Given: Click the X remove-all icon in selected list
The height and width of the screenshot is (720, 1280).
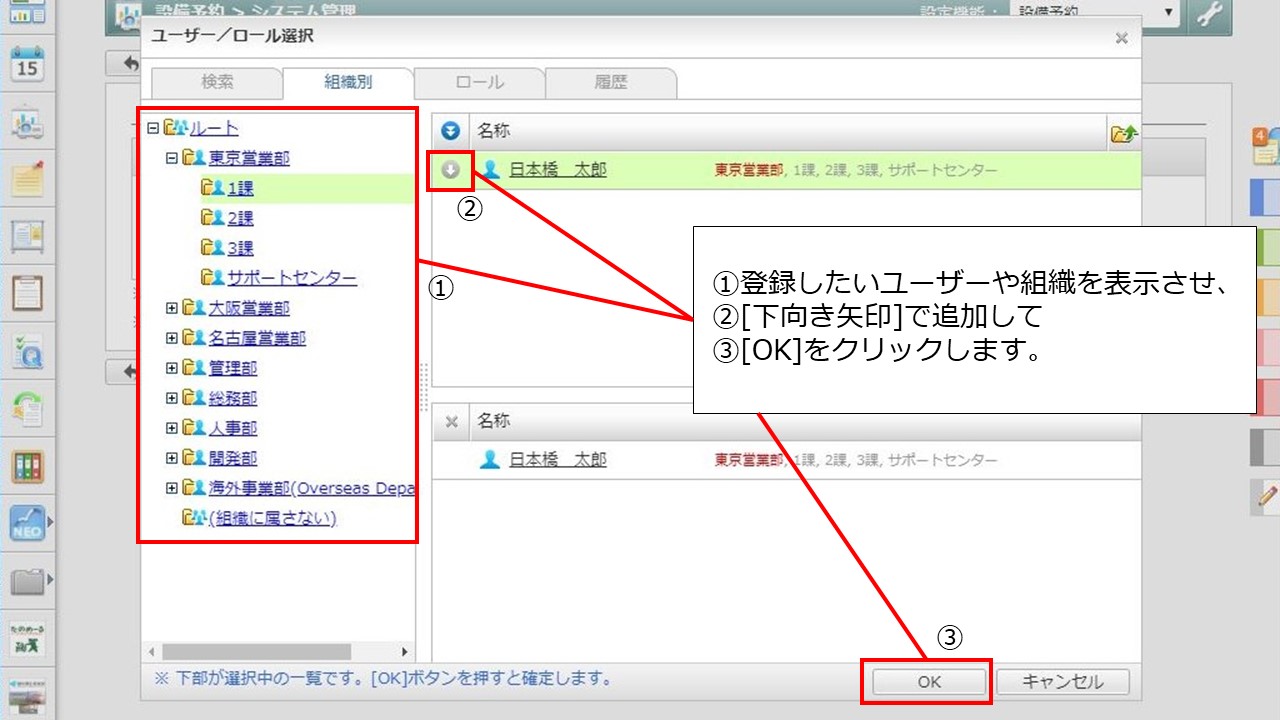Looking at the screenshot, I should tap(451, 422).
